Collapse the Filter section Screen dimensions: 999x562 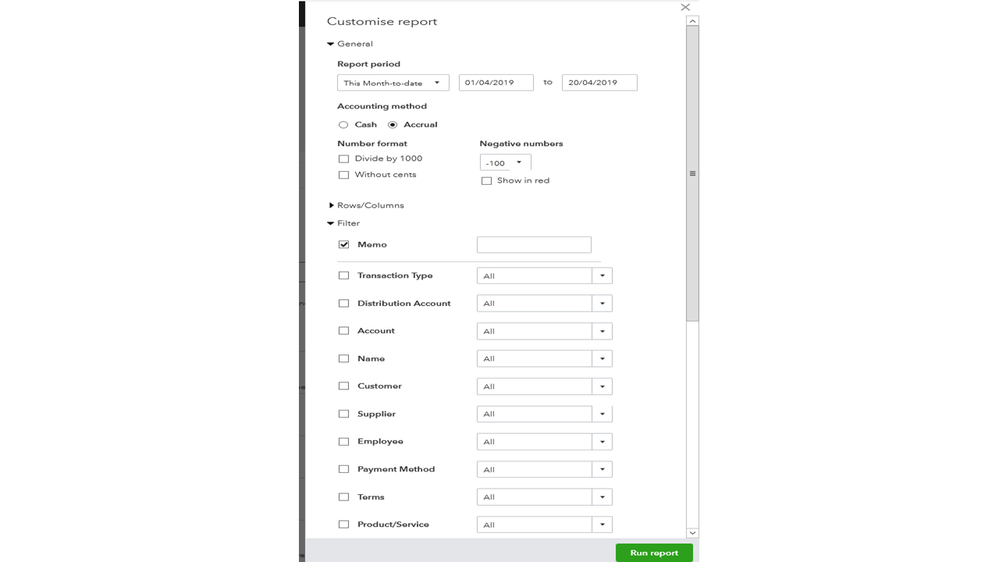pos(331,223)
